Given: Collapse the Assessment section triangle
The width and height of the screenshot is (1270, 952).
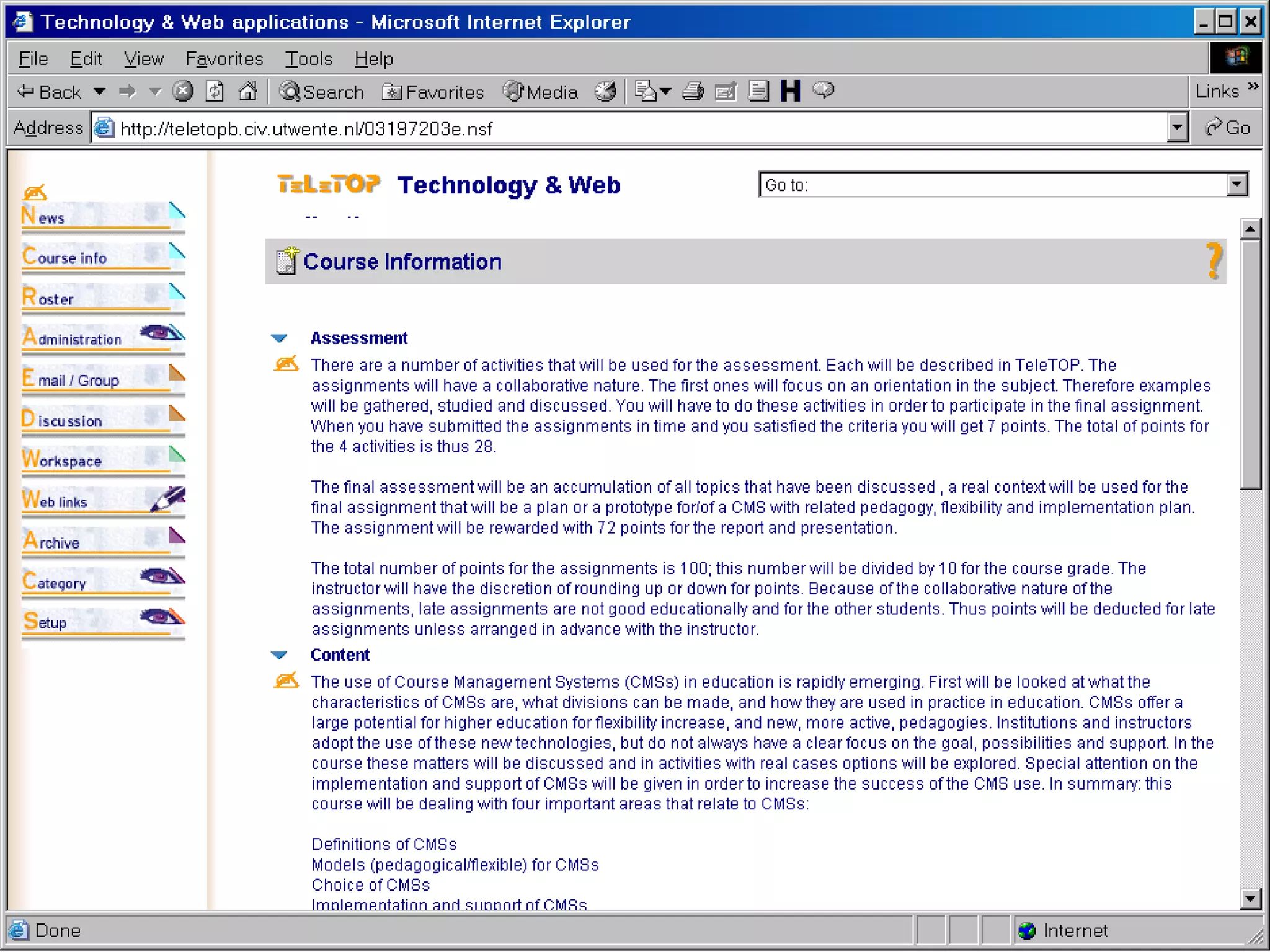Looking at the screenshot, I should point(280,338).
